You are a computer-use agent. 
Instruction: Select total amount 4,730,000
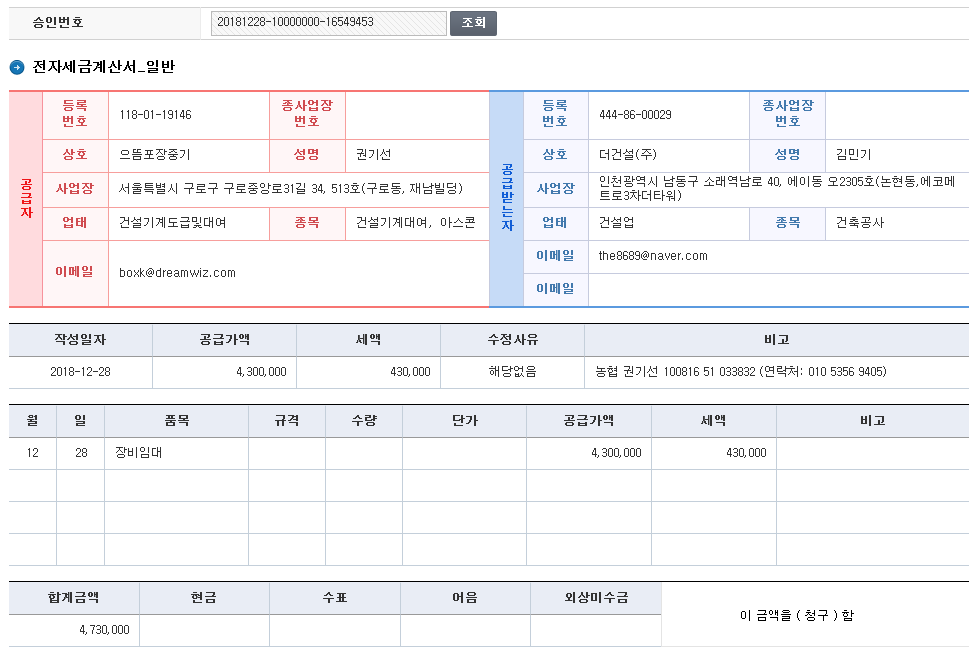(x=104, y=630)
